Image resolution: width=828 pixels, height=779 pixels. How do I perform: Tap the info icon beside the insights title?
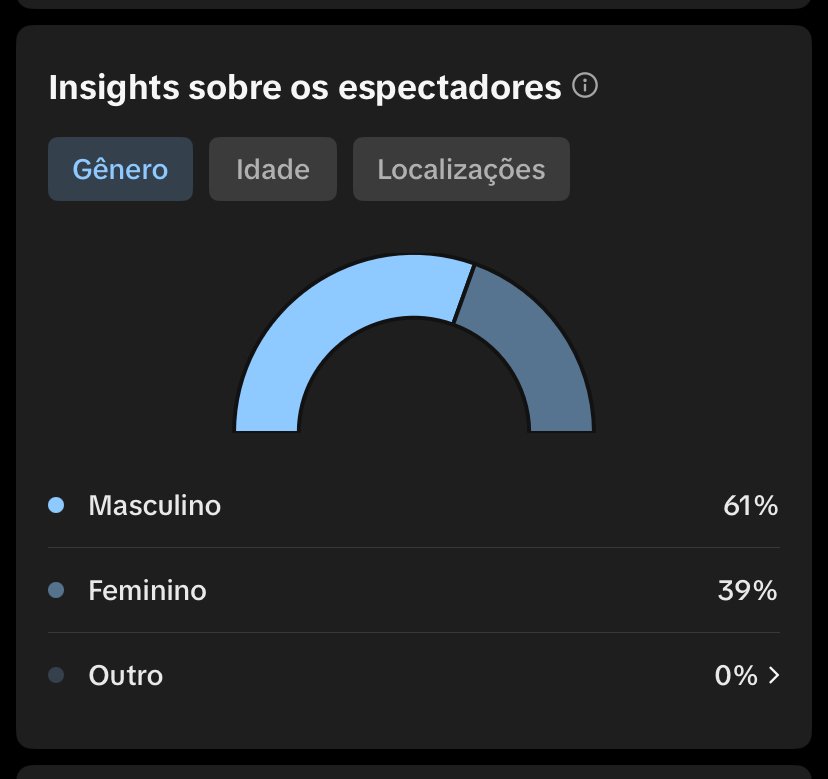pos(585,87)
